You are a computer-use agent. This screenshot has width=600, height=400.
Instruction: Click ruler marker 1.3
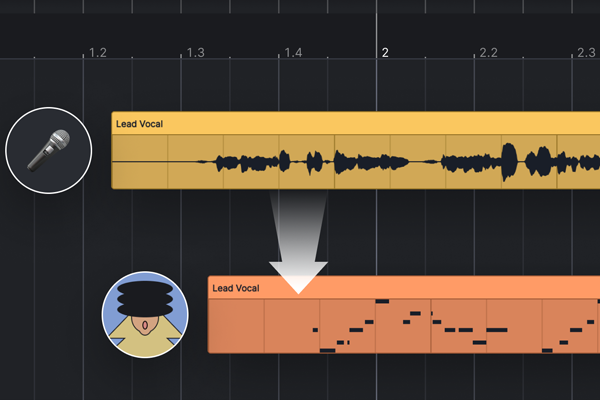pos(196,52)
